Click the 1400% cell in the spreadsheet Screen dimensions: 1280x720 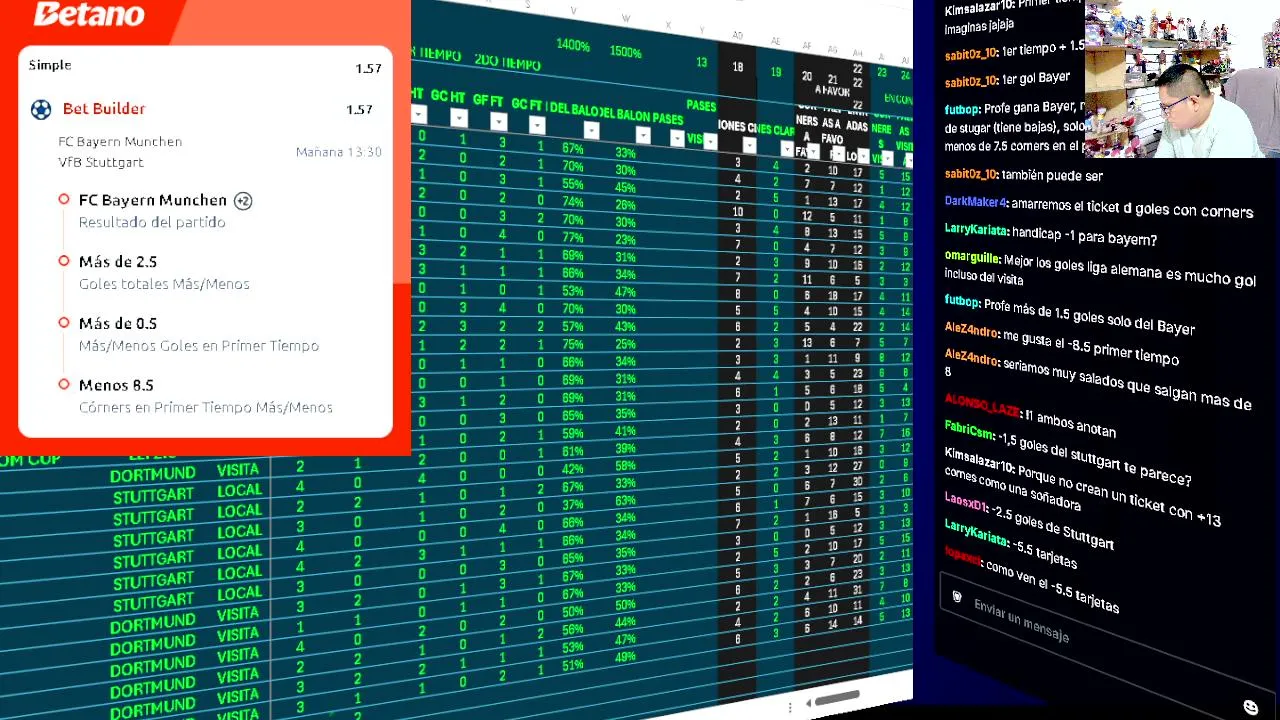[x=573, y=45]
